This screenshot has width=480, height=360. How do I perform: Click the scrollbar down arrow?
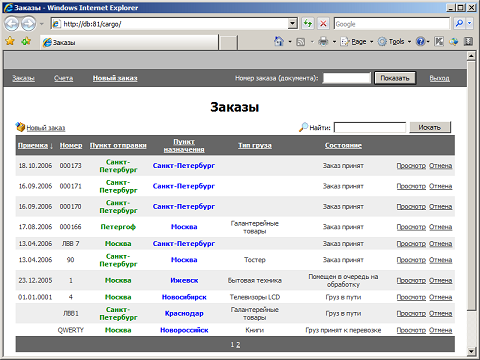click(471, 351)
